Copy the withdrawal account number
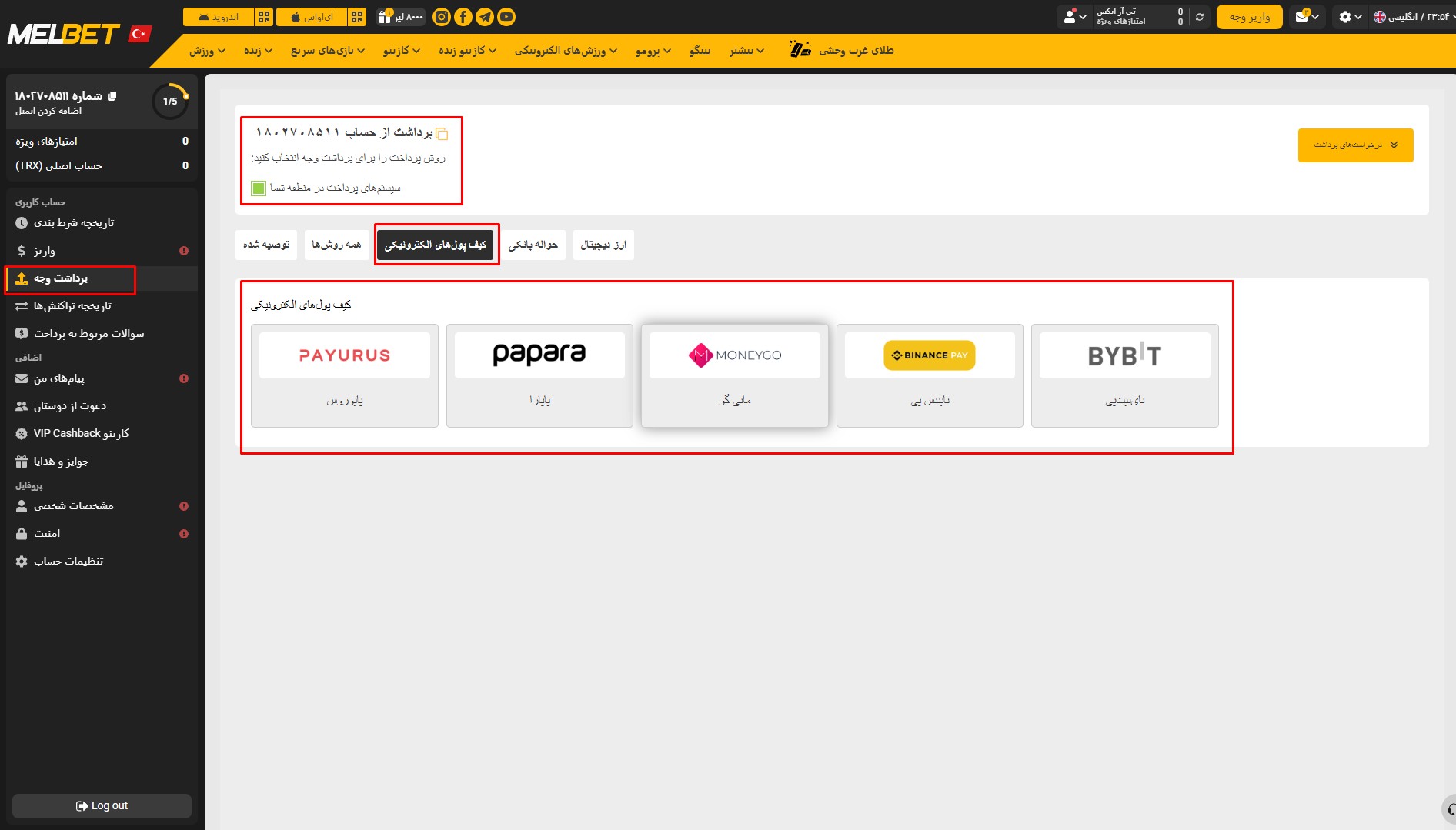Image resolution: width=1456 pixels, height=830 pixels. [442, 134]
